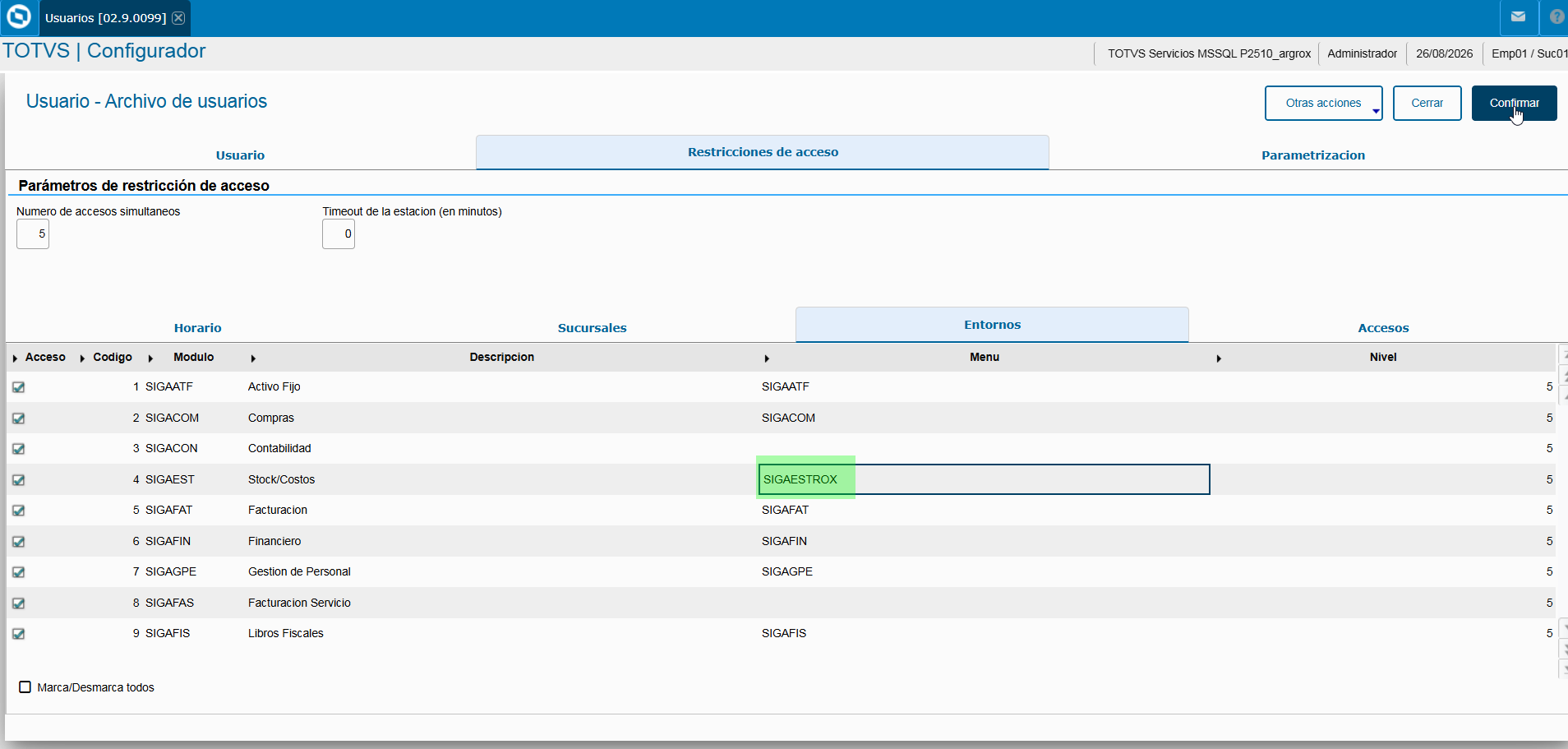Uncheck access for SIGAFIS Libros Fiscales
This screenshot has height=749, width=1568.
(19, 634)
